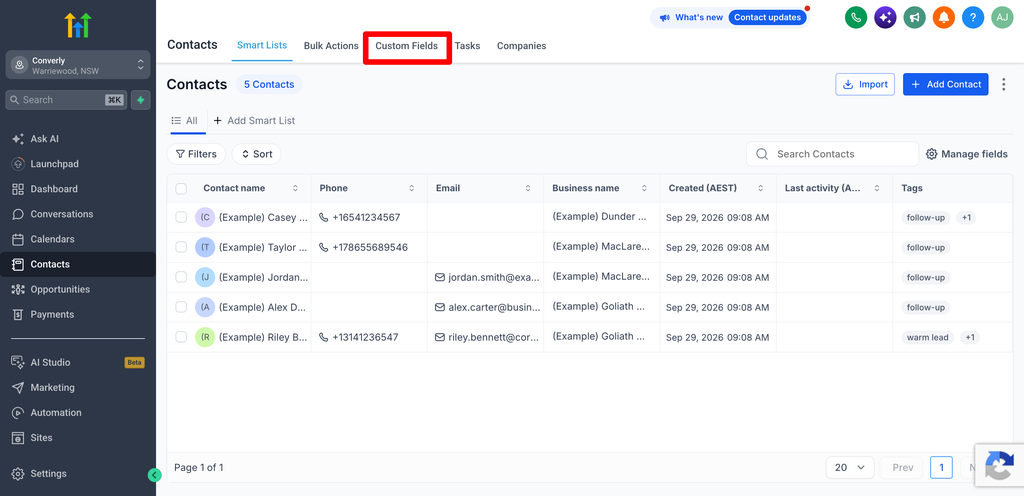Click the green phone dialer icon
The image size is (1024, 496).
(x=856, y=18)
